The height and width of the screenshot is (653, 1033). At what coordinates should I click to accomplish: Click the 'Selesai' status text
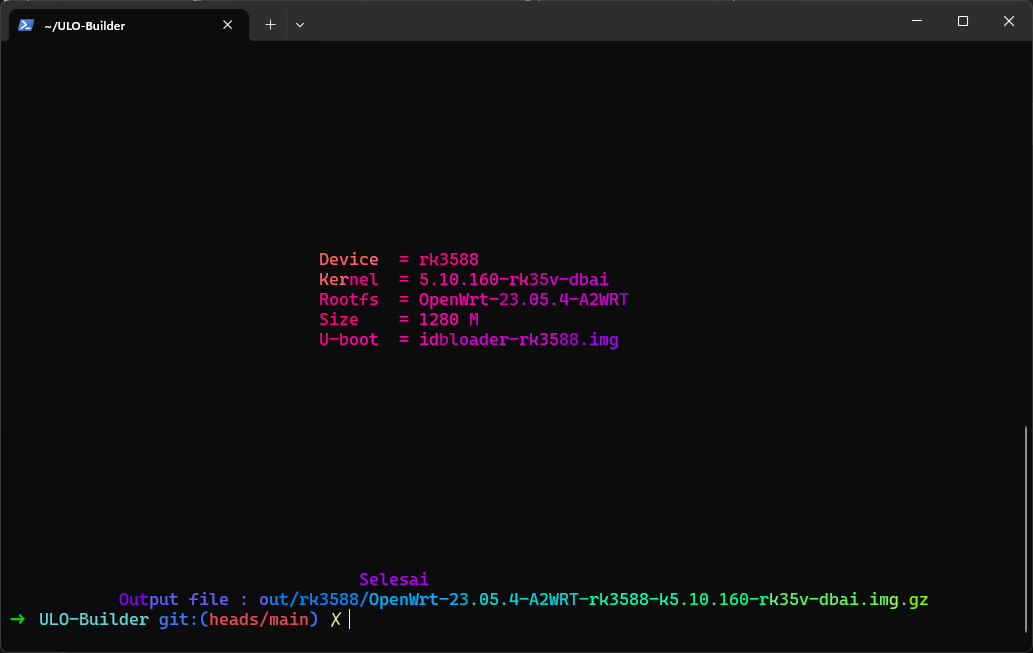click(x=394, y=579)
